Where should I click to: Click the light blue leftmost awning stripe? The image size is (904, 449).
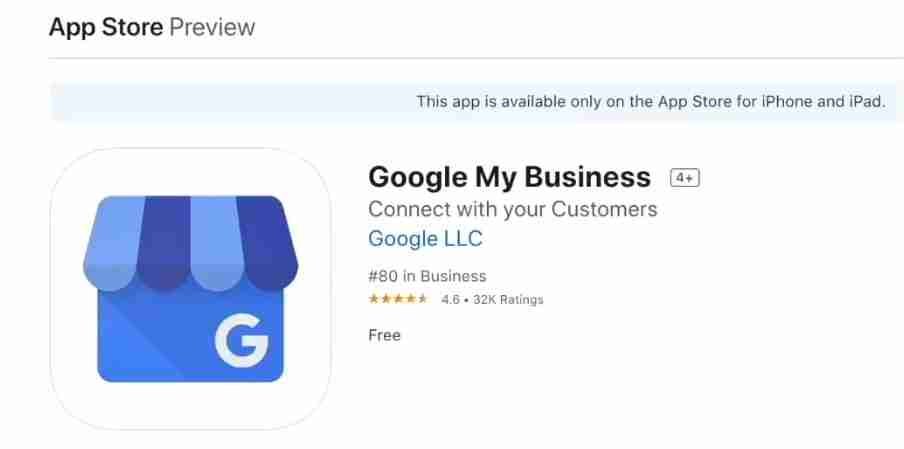click(112, 243)
